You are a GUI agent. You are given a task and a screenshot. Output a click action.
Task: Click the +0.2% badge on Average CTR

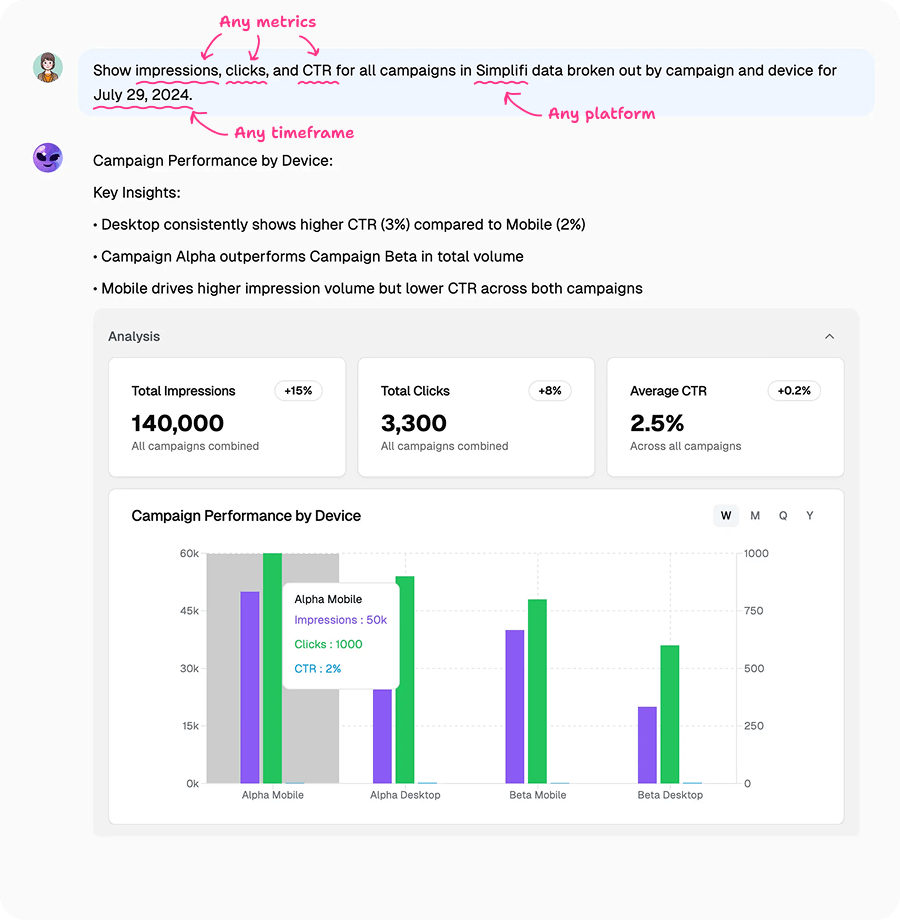(x=793, y=391)
